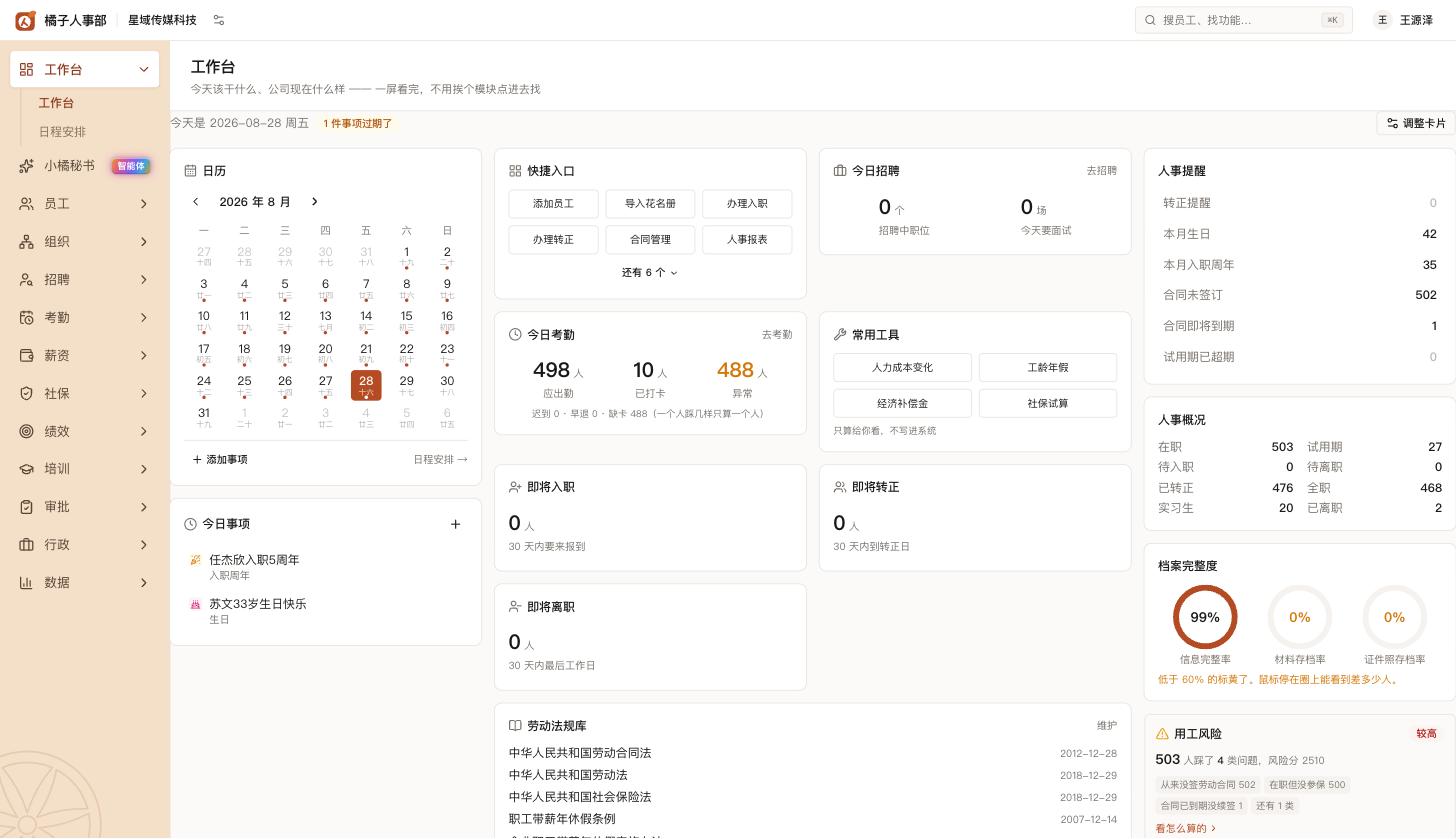Expand the 招聘 sidebar menu
The height and width of the screenshot is (839, 1456).
pyautogui.click(x=143, y=280)
